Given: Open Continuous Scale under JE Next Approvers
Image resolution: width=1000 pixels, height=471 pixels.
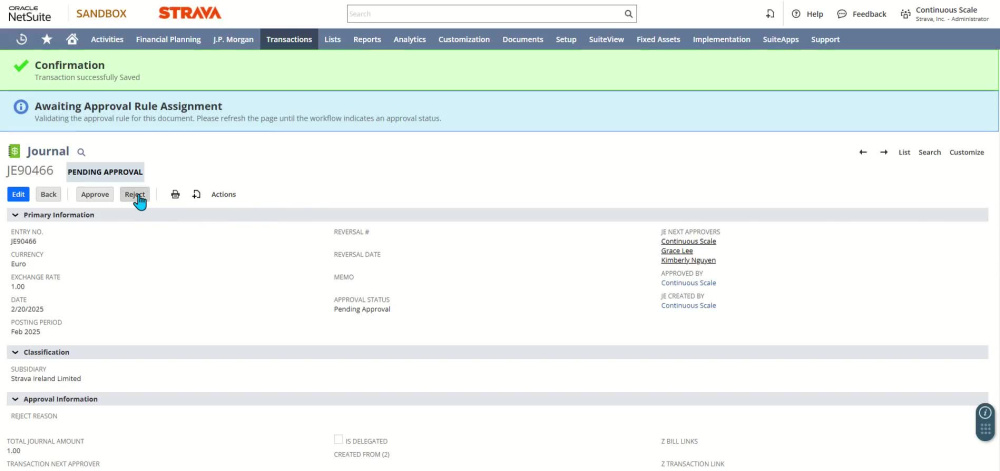Looking at the screenshot, I should click(689, 242).
